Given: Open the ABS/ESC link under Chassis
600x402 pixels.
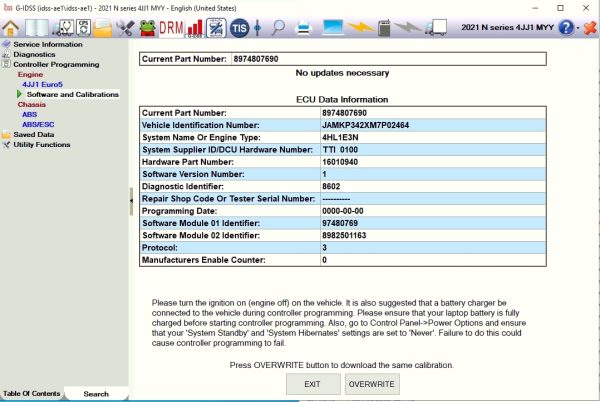Looking at the screenshot, I should pos(38,124).
